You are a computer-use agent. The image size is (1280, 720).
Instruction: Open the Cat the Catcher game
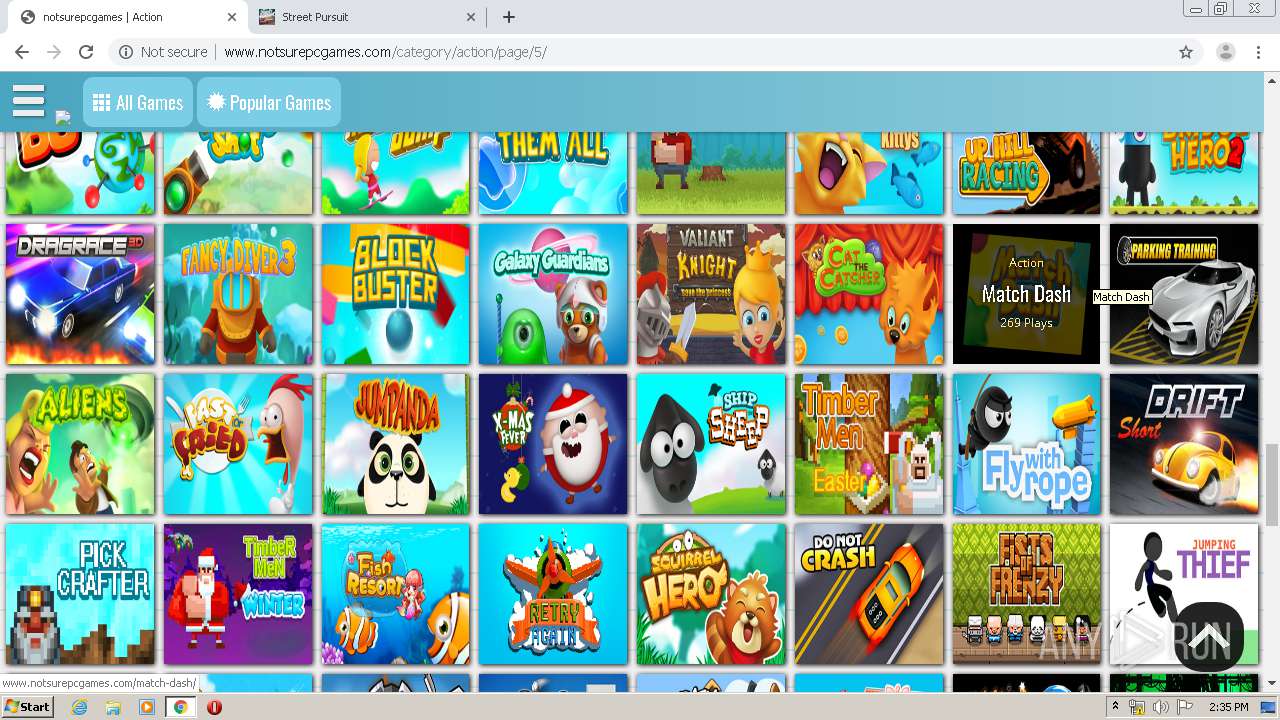click(x=869, y=294)
